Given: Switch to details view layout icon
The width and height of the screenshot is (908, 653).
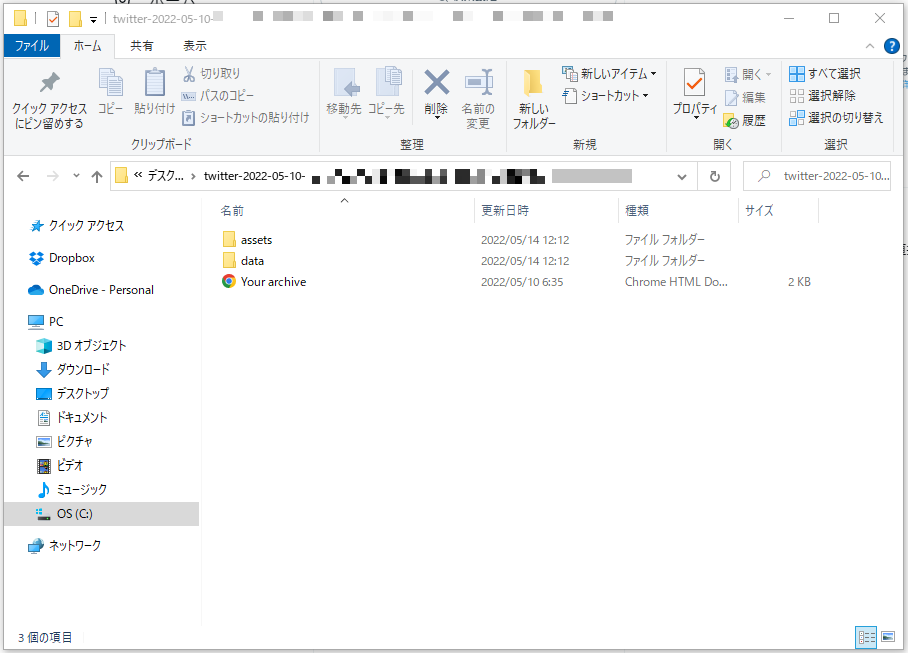Looking at the screenshot, I should [x=866, y=637].
